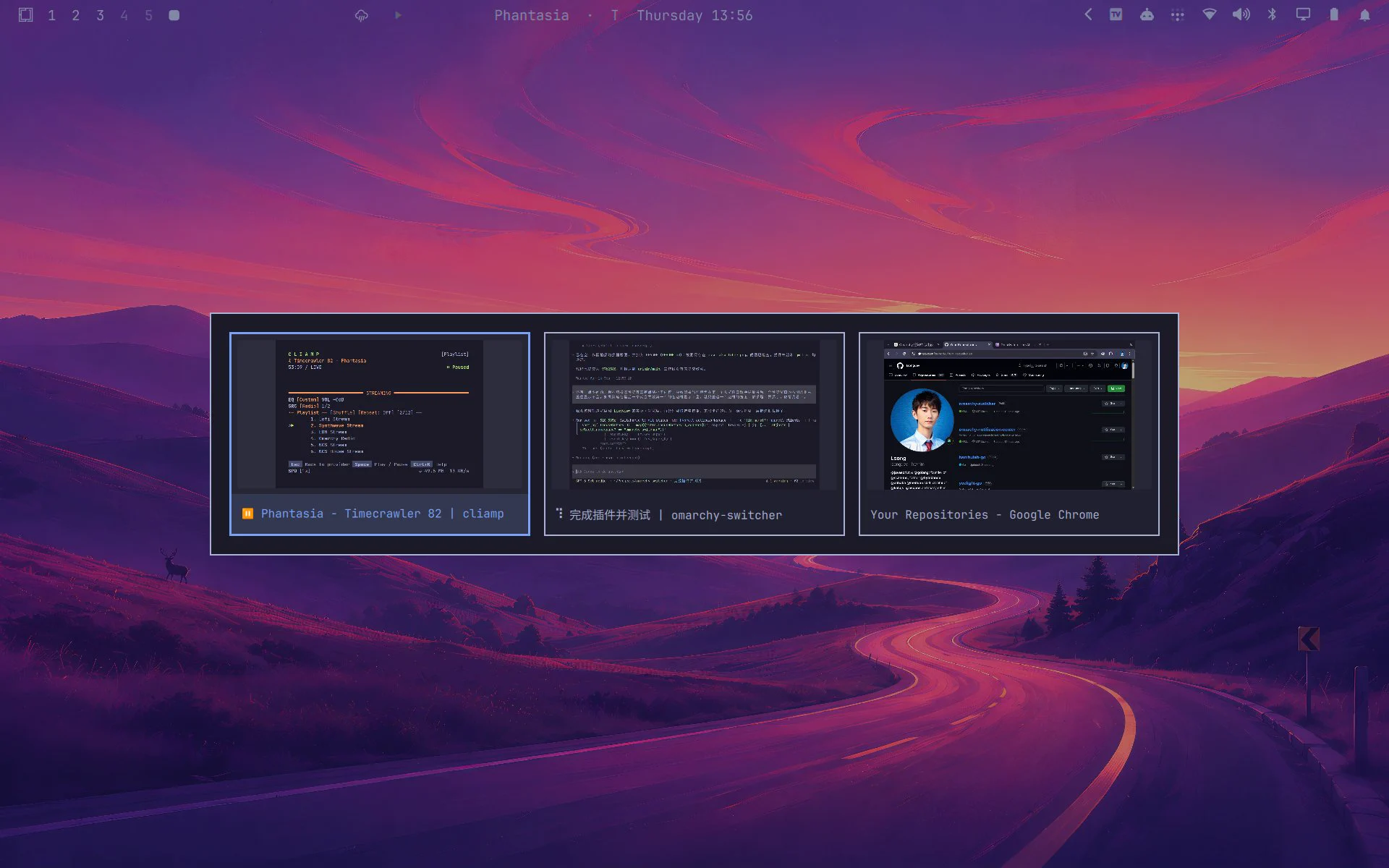Click the 'Phantasia - Timecrawler 82 | cliamp' title

[x=383, y=514]
